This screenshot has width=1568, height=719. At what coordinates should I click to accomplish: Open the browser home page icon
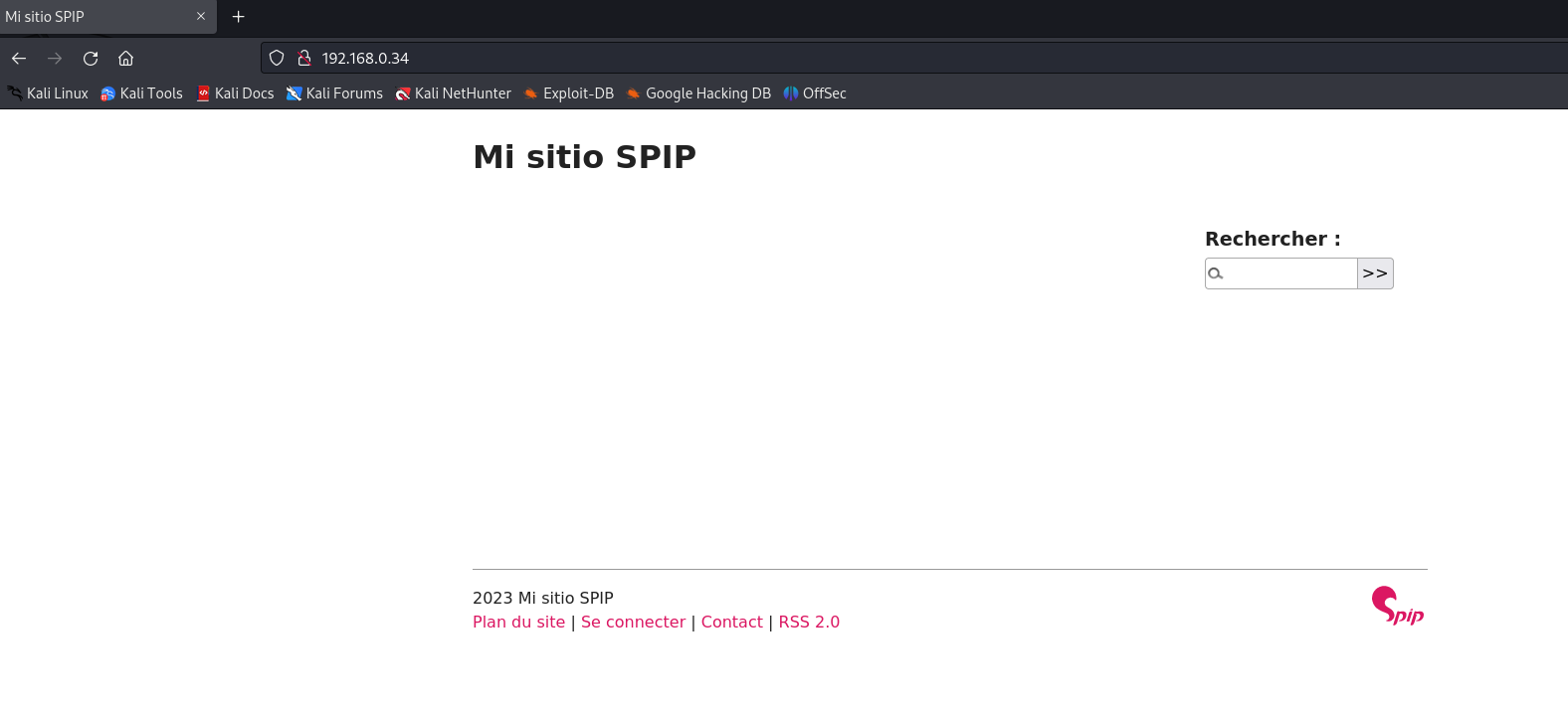126,58
